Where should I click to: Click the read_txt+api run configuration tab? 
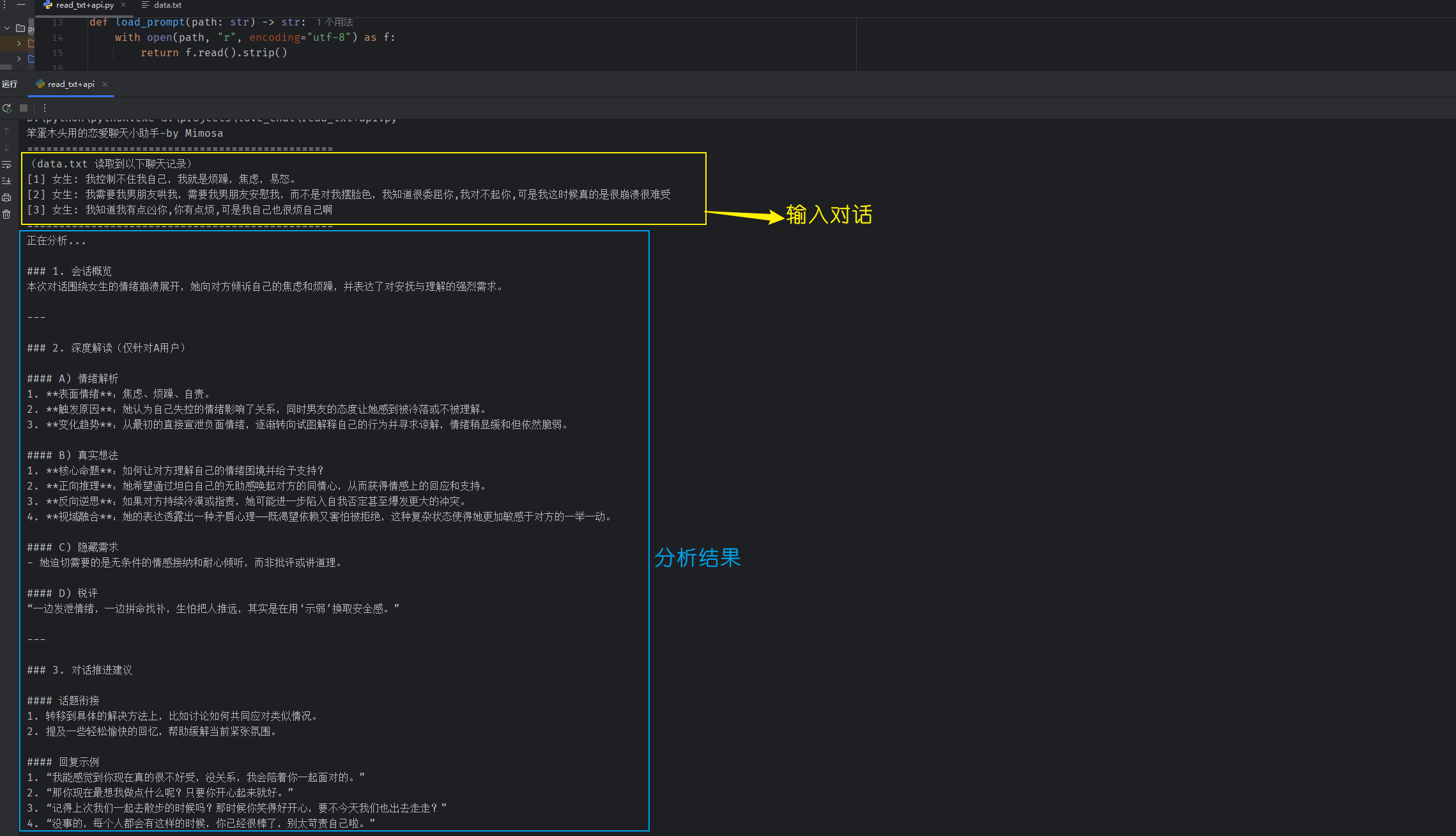pos(70,84)
